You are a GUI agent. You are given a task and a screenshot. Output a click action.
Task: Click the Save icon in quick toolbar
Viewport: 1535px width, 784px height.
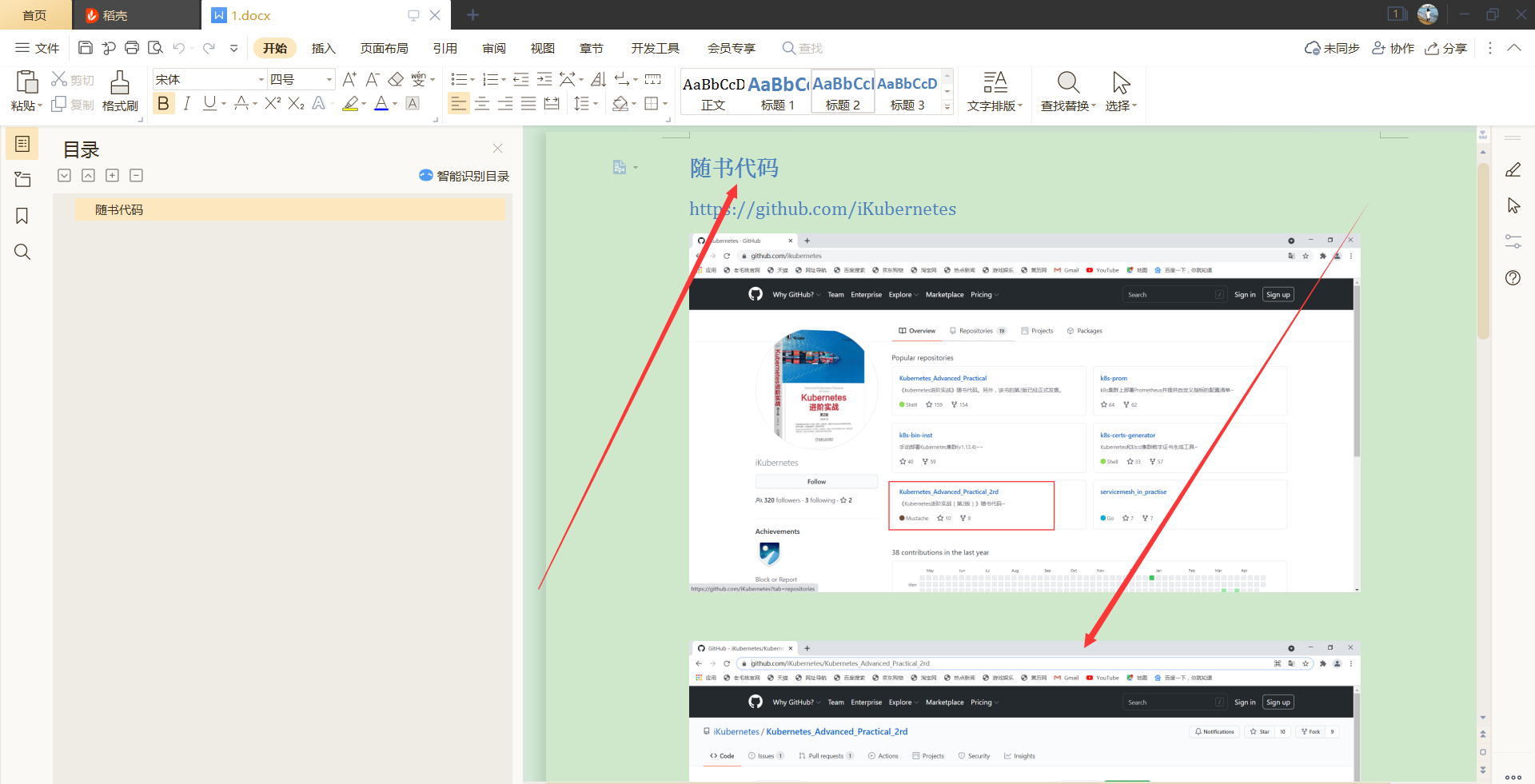click(x=86, y=48)
